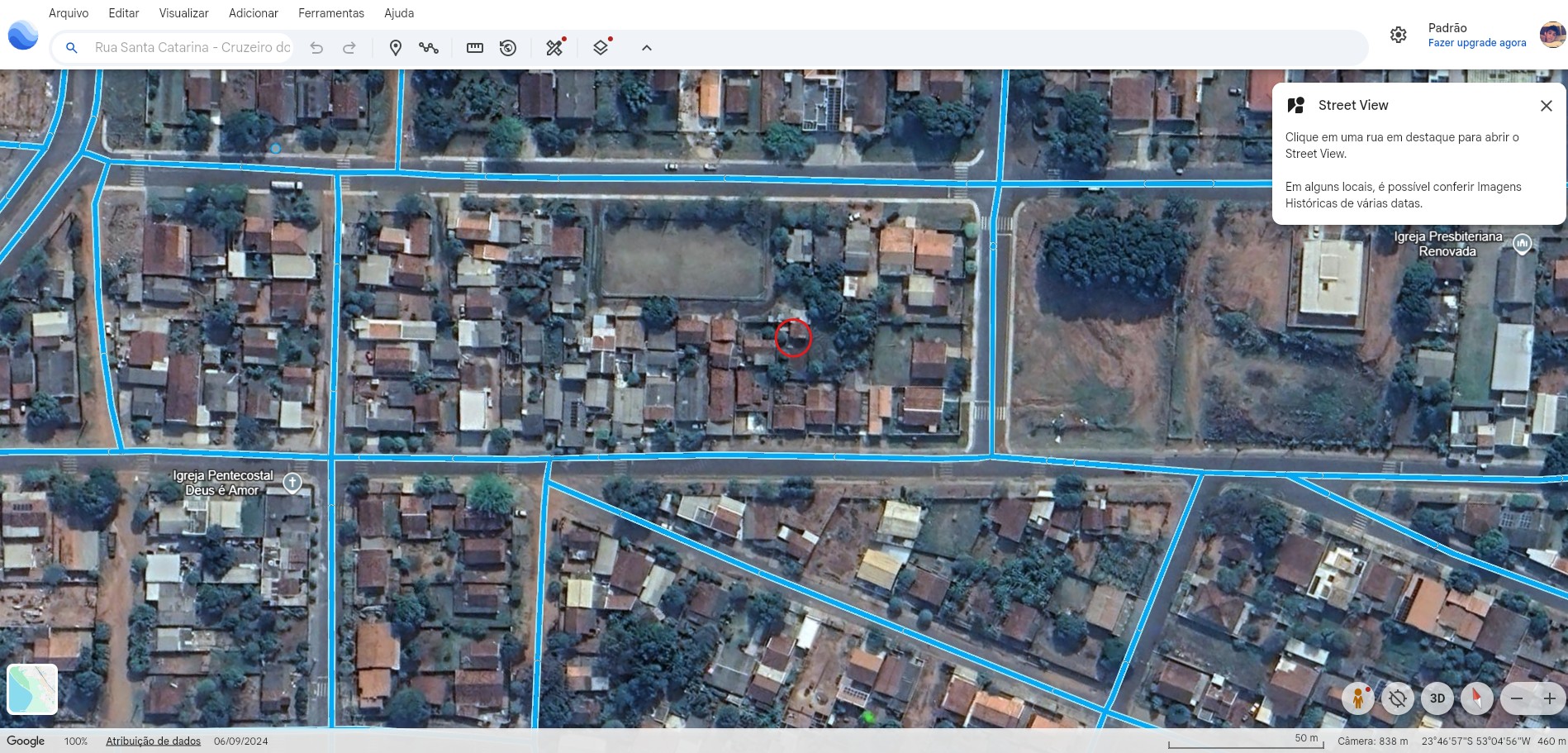This screenshot has width=1568, height=753.
Task: Click the Google Earth logo icon
Action: (x=23, y=36)
